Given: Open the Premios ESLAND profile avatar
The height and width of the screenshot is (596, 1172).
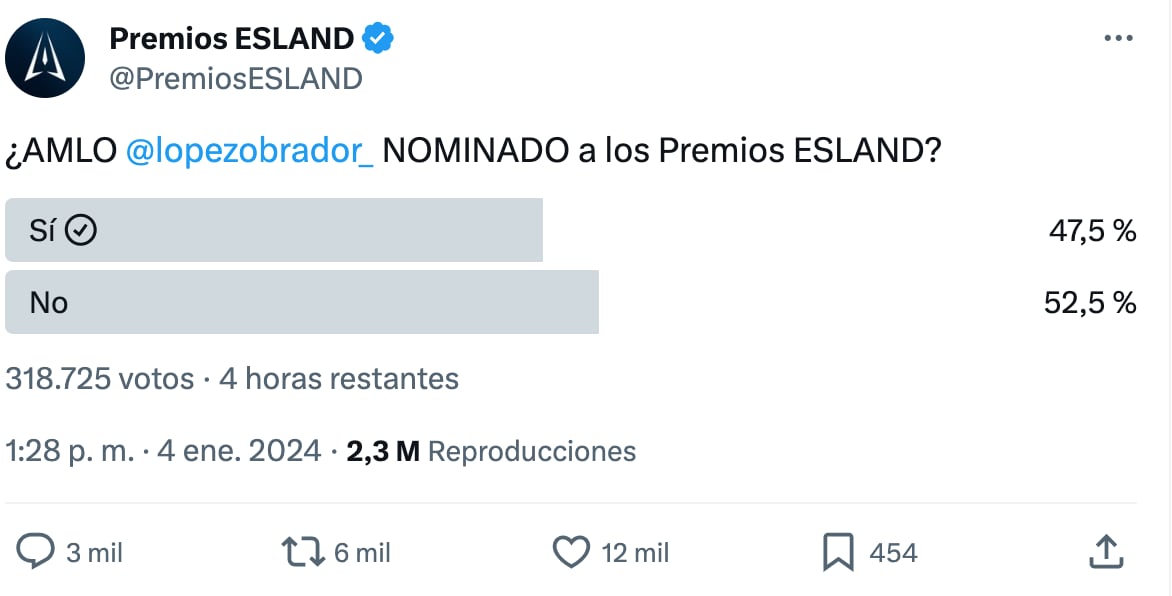Looking at the screenshot, I should [x=45, y=58].
